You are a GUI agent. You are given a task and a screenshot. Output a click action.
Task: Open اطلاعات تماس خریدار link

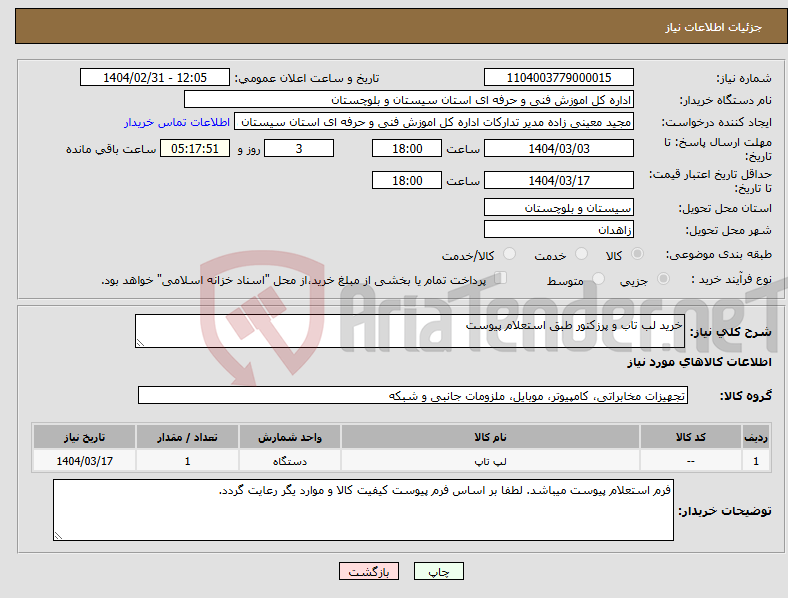coord(177,122)
